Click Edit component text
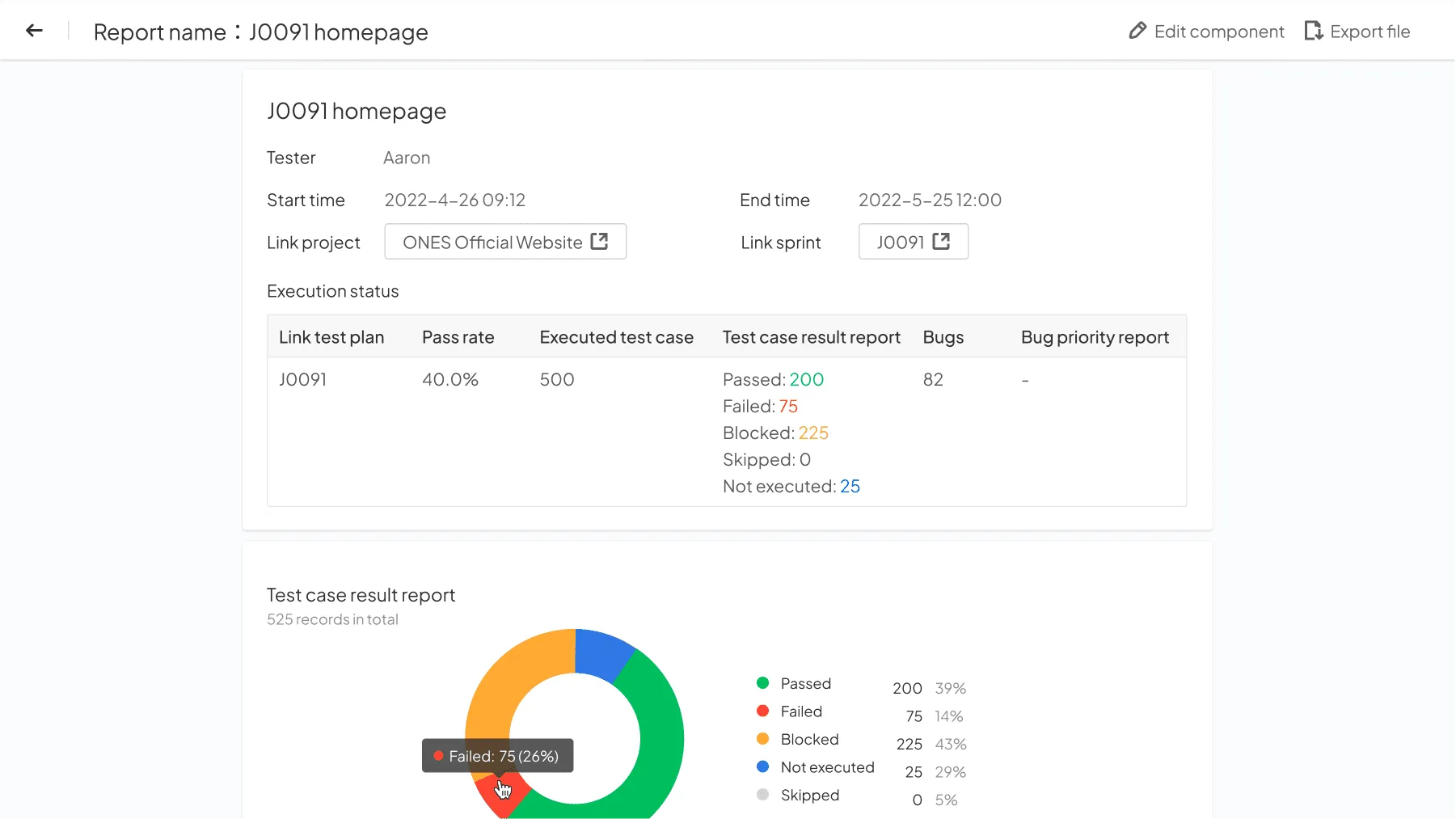1456x819 pixels. coord(1219,32)
